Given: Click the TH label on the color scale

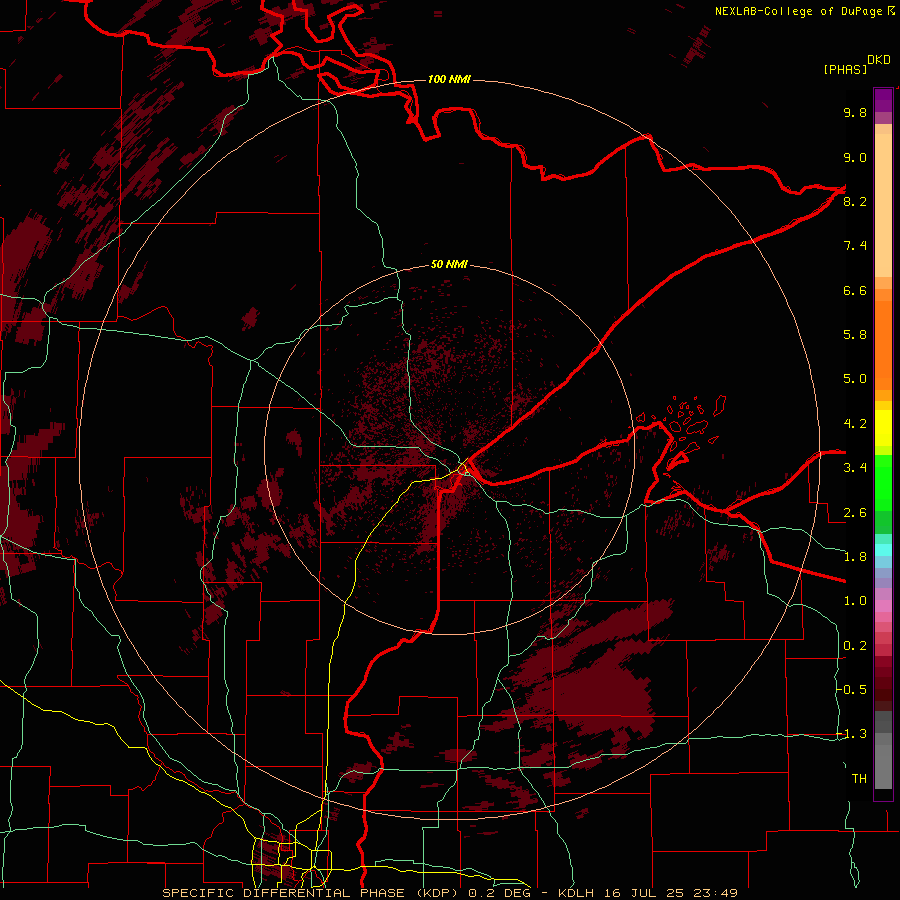Looking at the screenshot, I should click(859, 779).
